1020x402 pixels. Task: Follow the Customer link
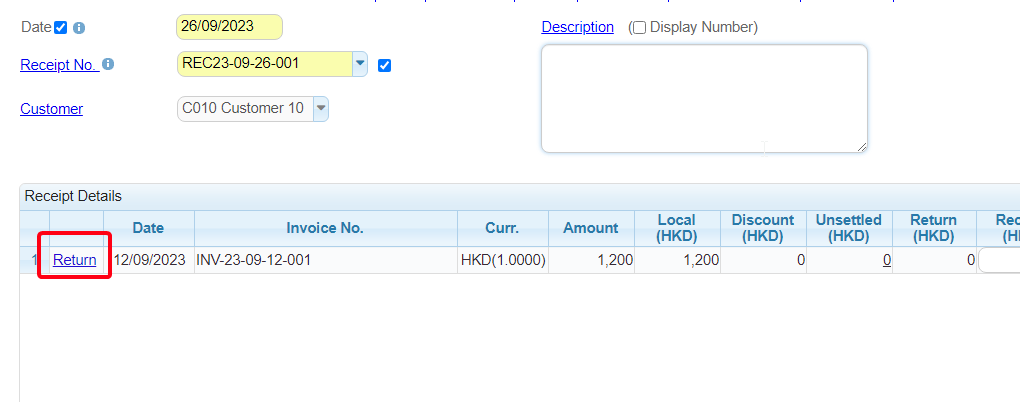coord(51,109)
